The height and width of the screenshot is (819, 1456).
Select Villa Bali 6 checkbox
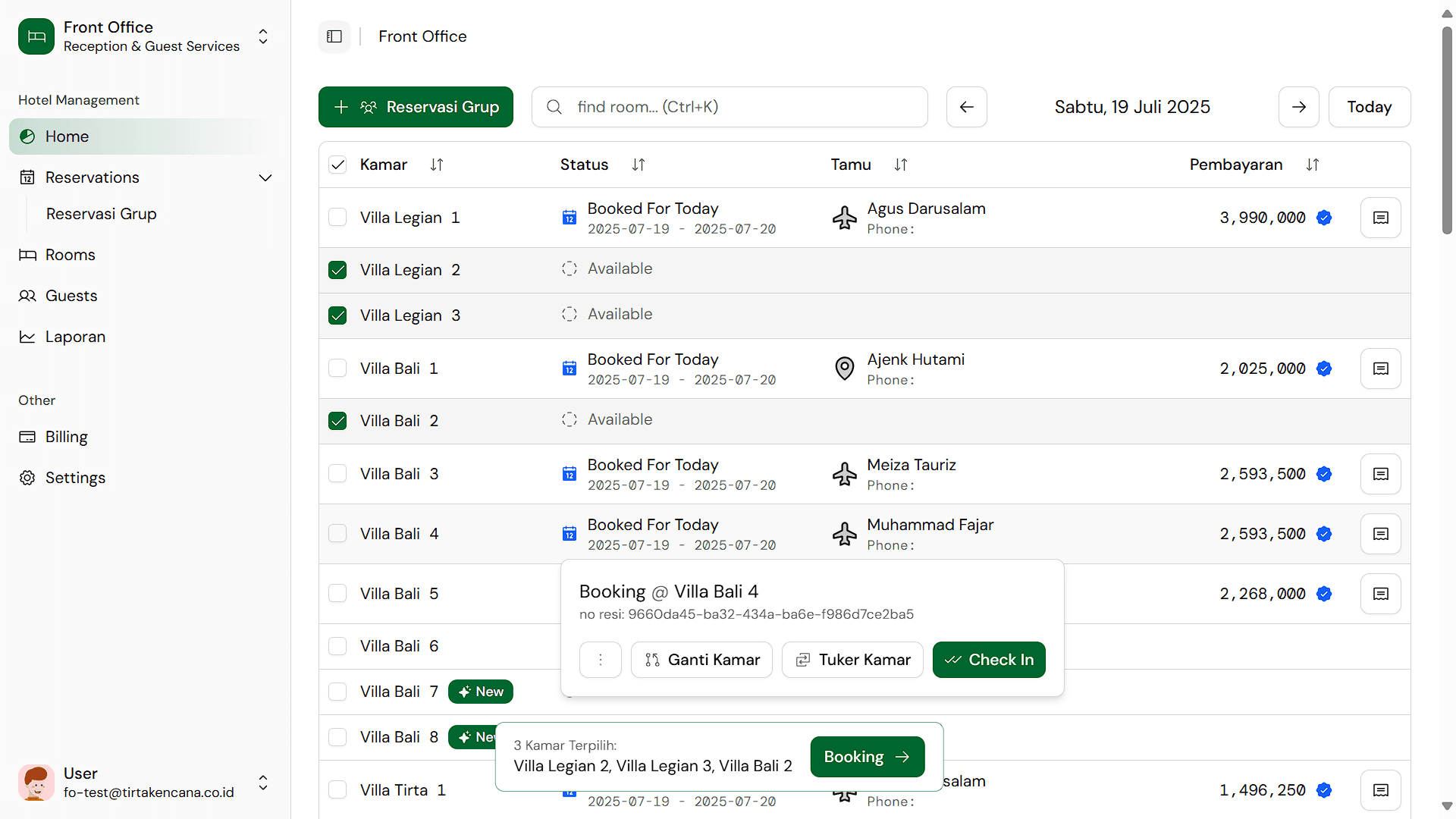point(337,646)
